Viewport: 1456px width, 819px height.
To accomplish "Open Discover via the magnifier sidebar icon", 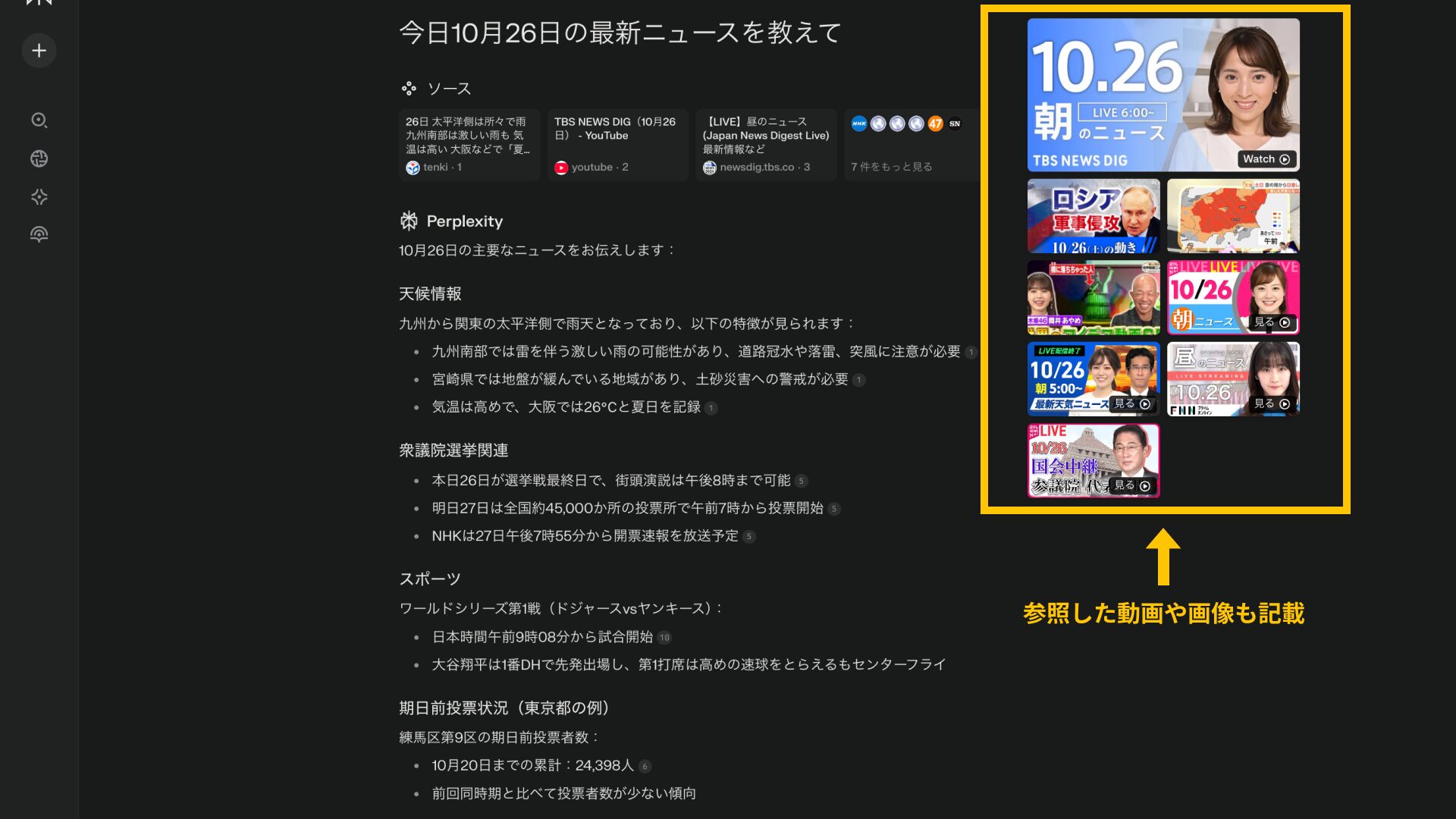I will pyautogui.click(x=39, y=121).
